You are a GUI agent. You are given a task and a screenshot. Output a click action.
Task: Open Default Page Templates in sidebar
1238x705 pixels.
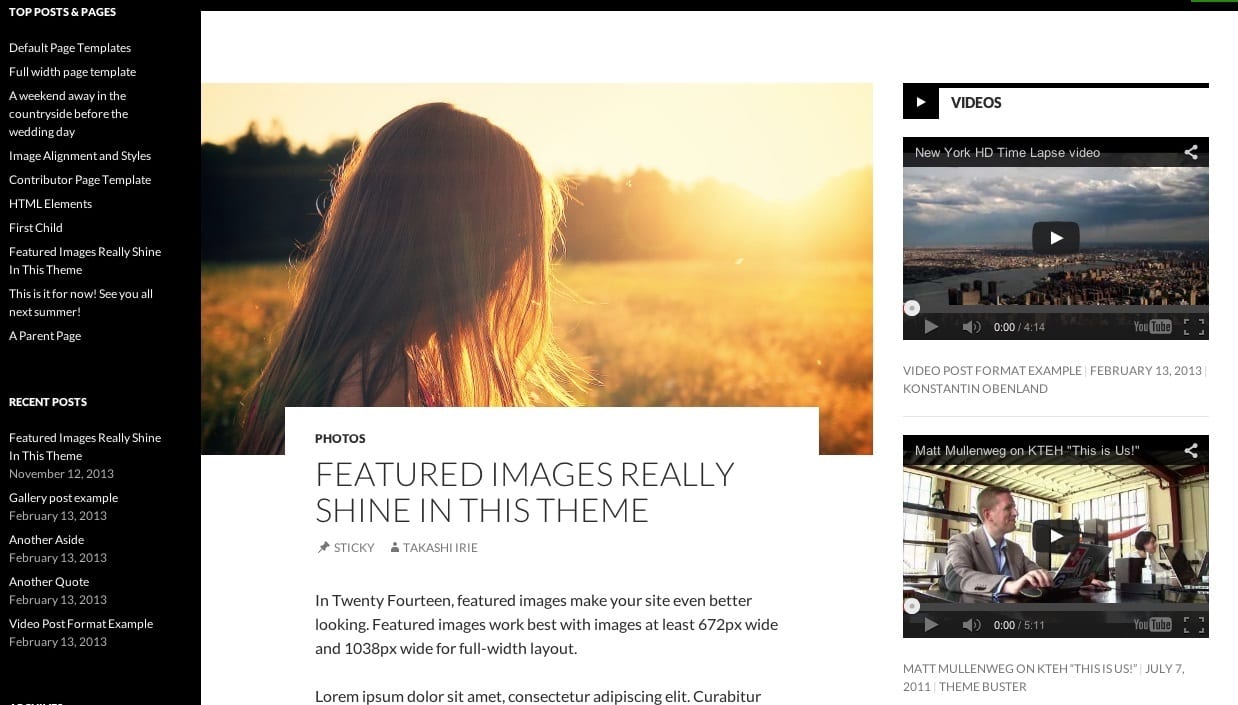point(70,48)
